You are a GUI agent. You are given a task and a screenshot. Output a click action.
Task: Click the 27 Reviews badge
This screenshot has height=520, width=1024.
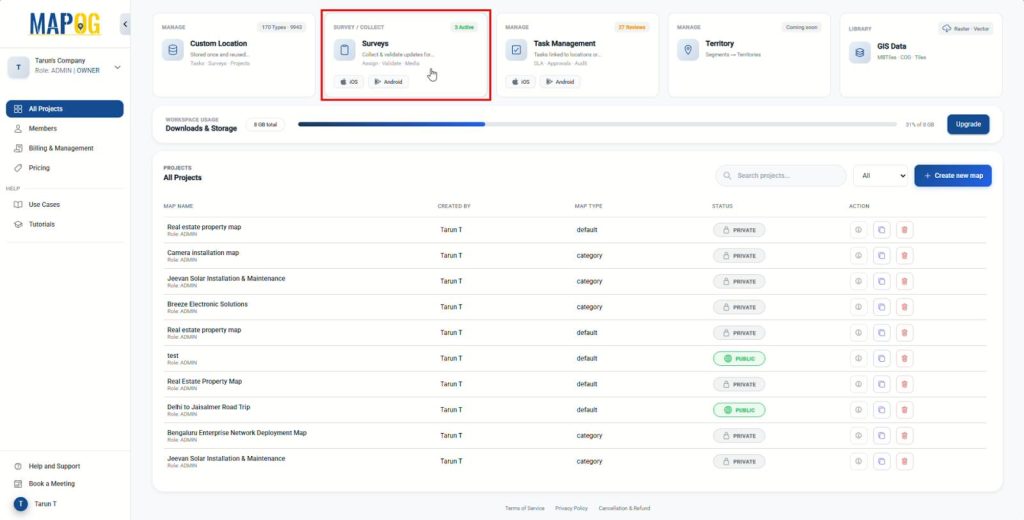point(632,27)
